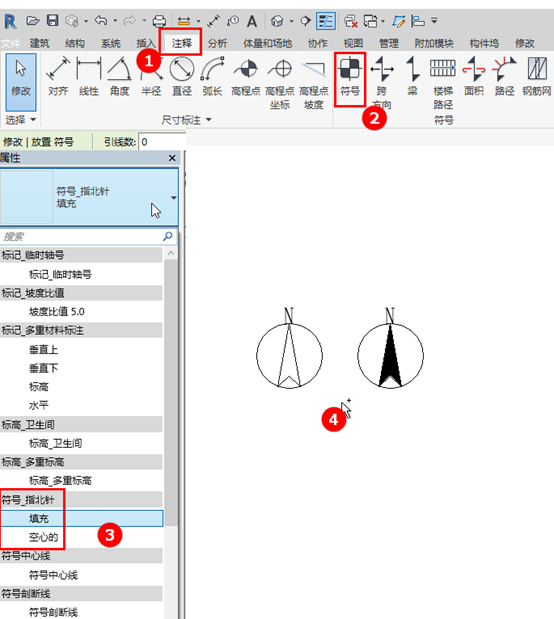Select the 填充 filled north arrow type
554x619 pixels.
click(81, 518)
